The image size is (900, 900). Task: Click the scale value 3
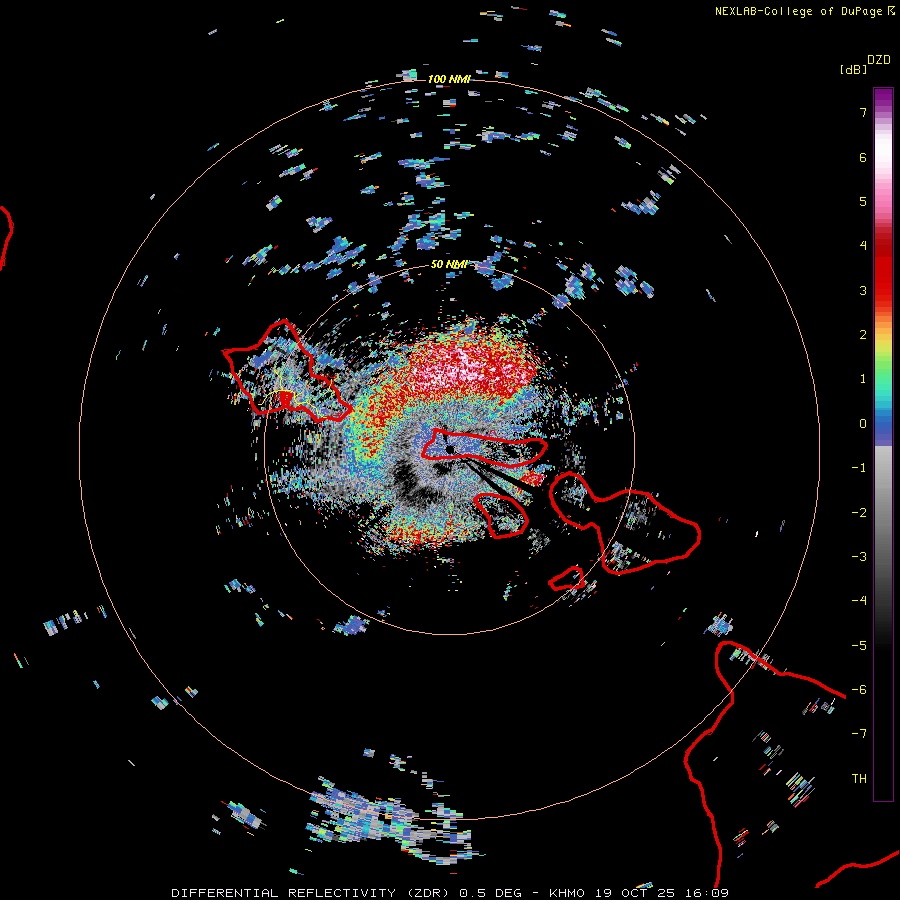pos(863,290)
